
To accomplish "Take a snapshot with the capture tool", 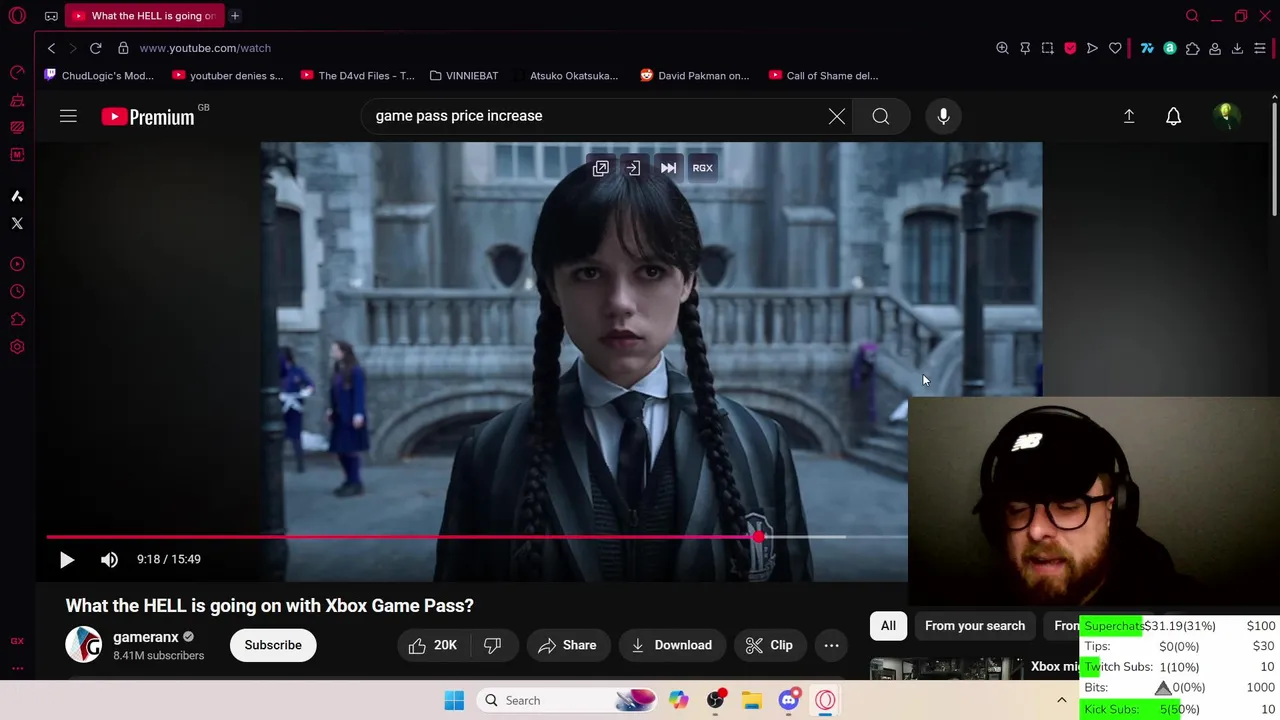I will (x=1047, y=48).
